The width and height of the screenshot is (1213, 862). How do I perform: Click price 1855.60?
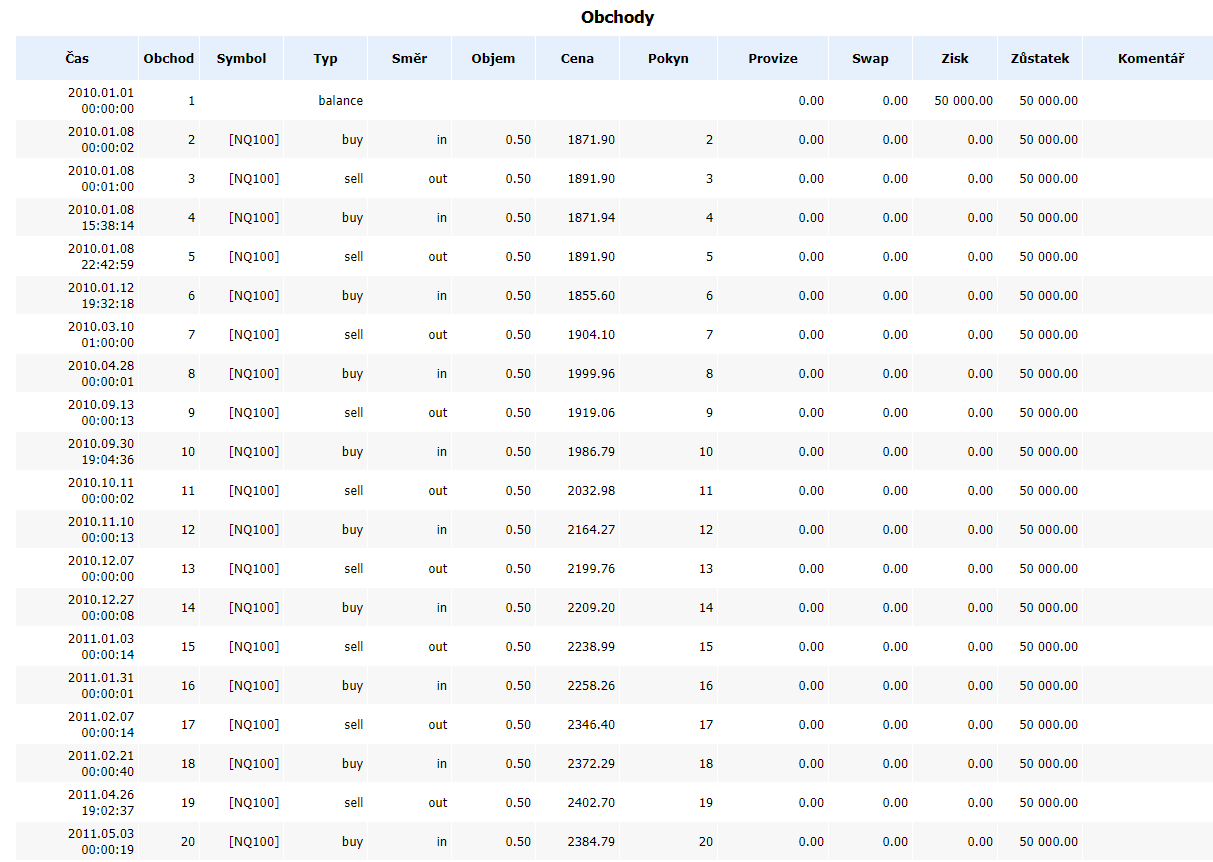coord(591,296)
